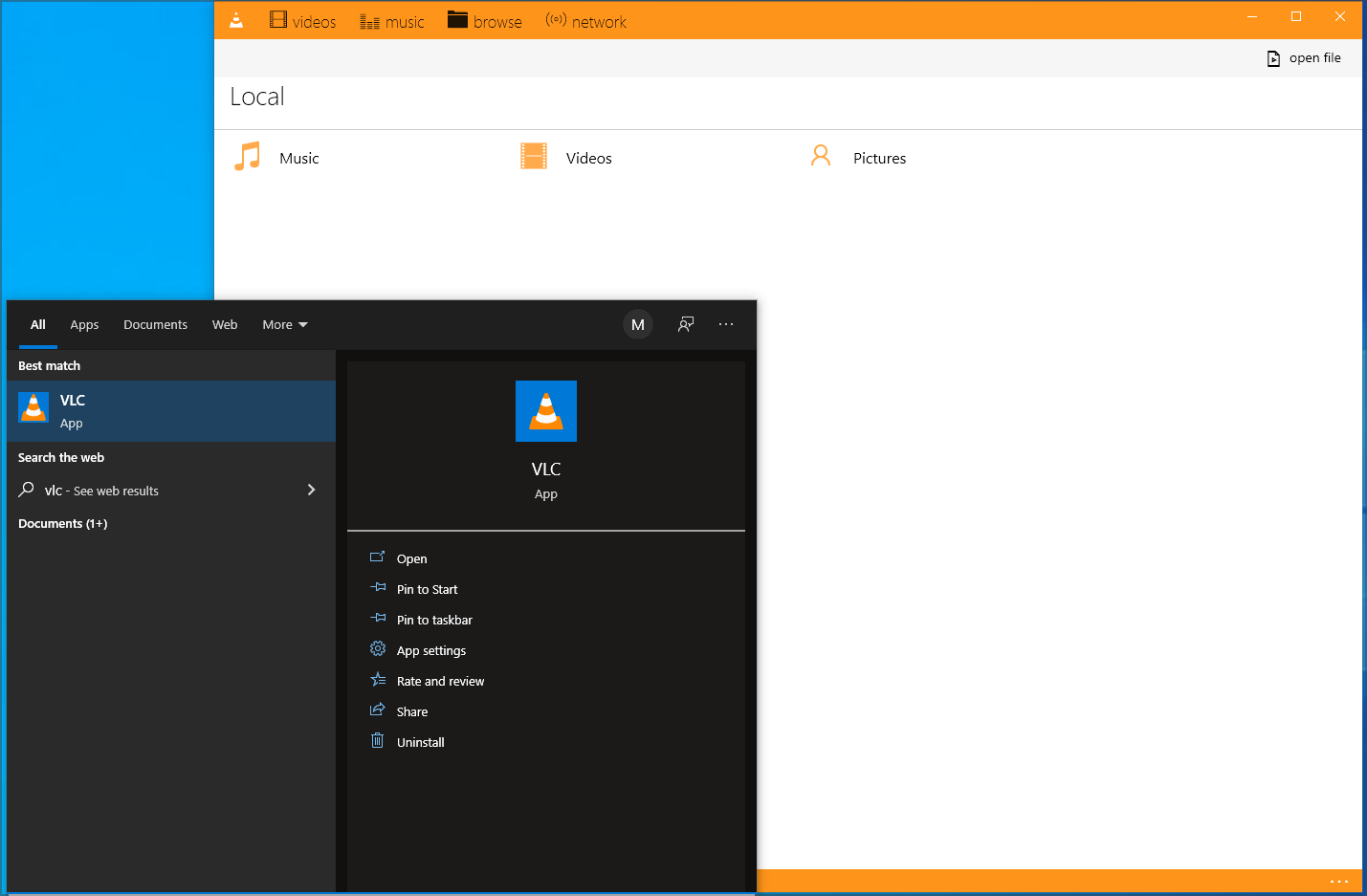Click the three-dots menu in VLC bottom bar
This screenshot has width=1367, height=896.
coord(1338,882)
